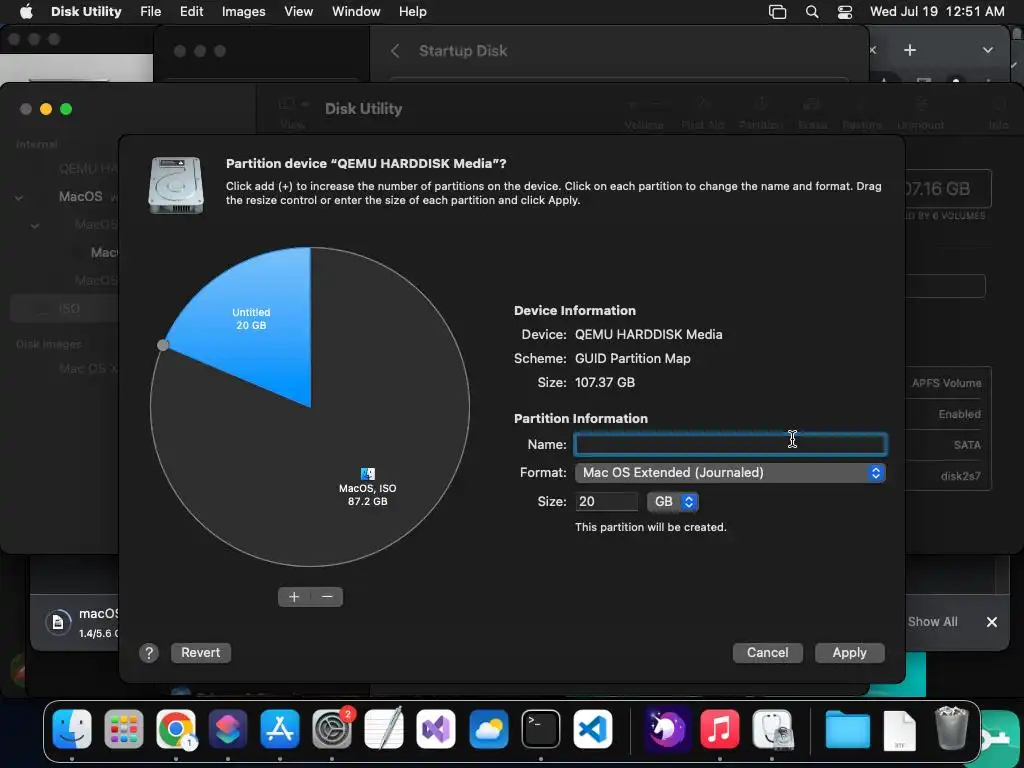Focus the partition Name input field

730,444
